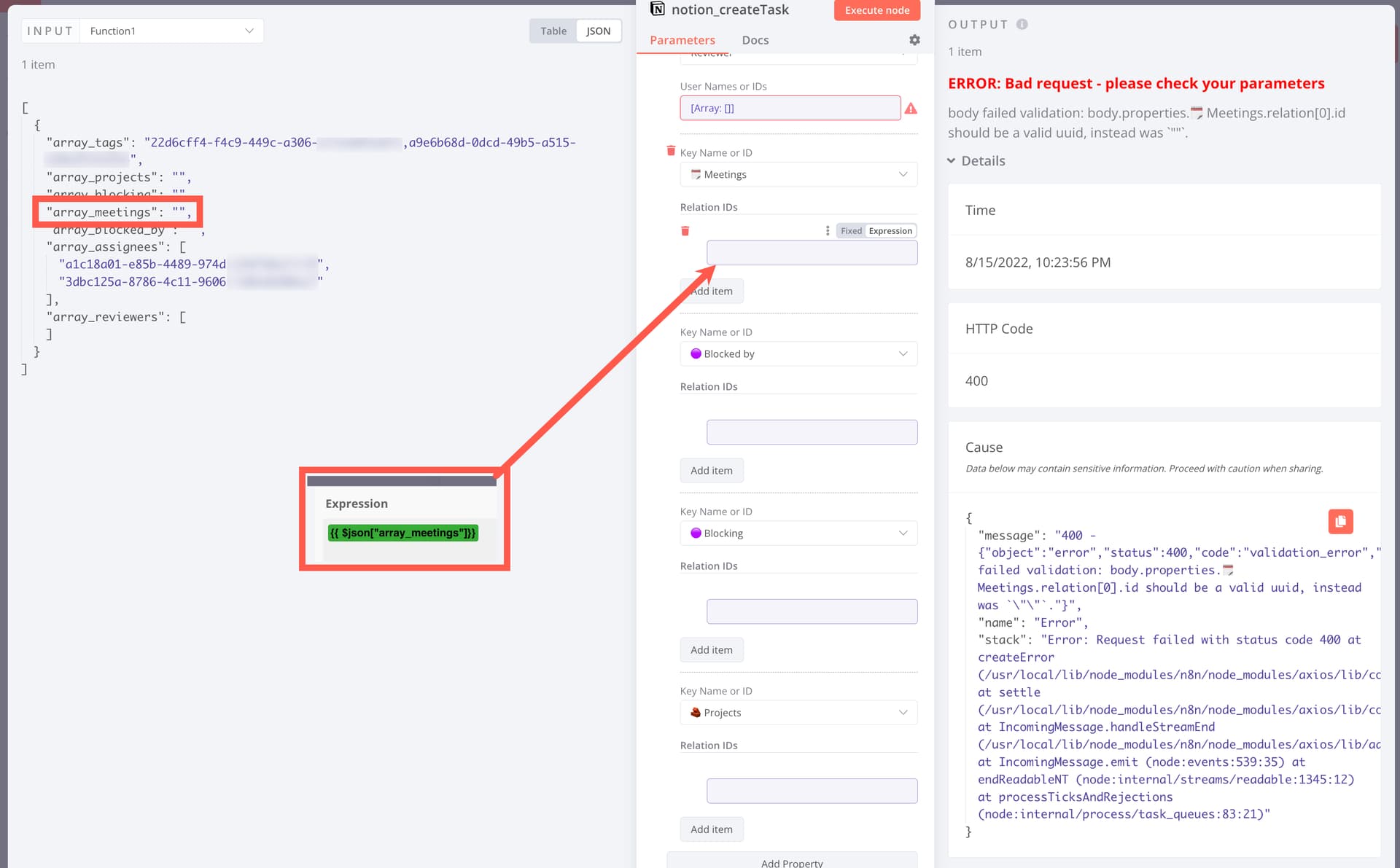The image size is (1400, 868).
Task: Copy the error cause with the copy icon
Action: coord(1340,521)
